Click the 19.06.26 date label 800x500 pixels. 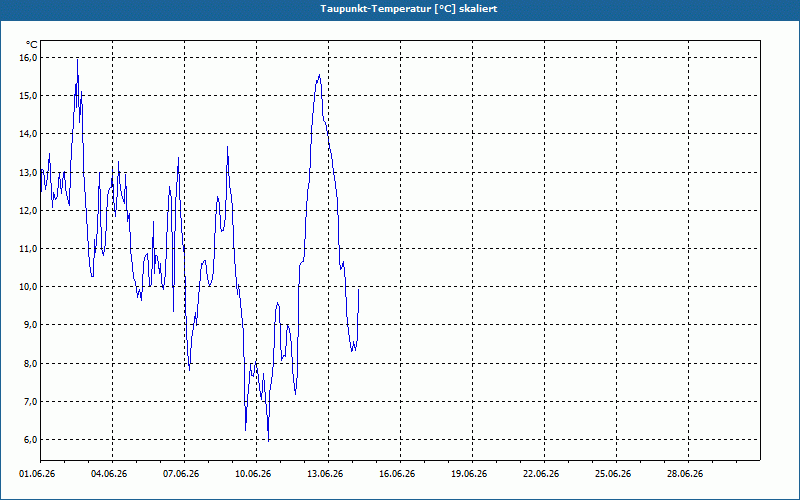[x=469, y=474]
